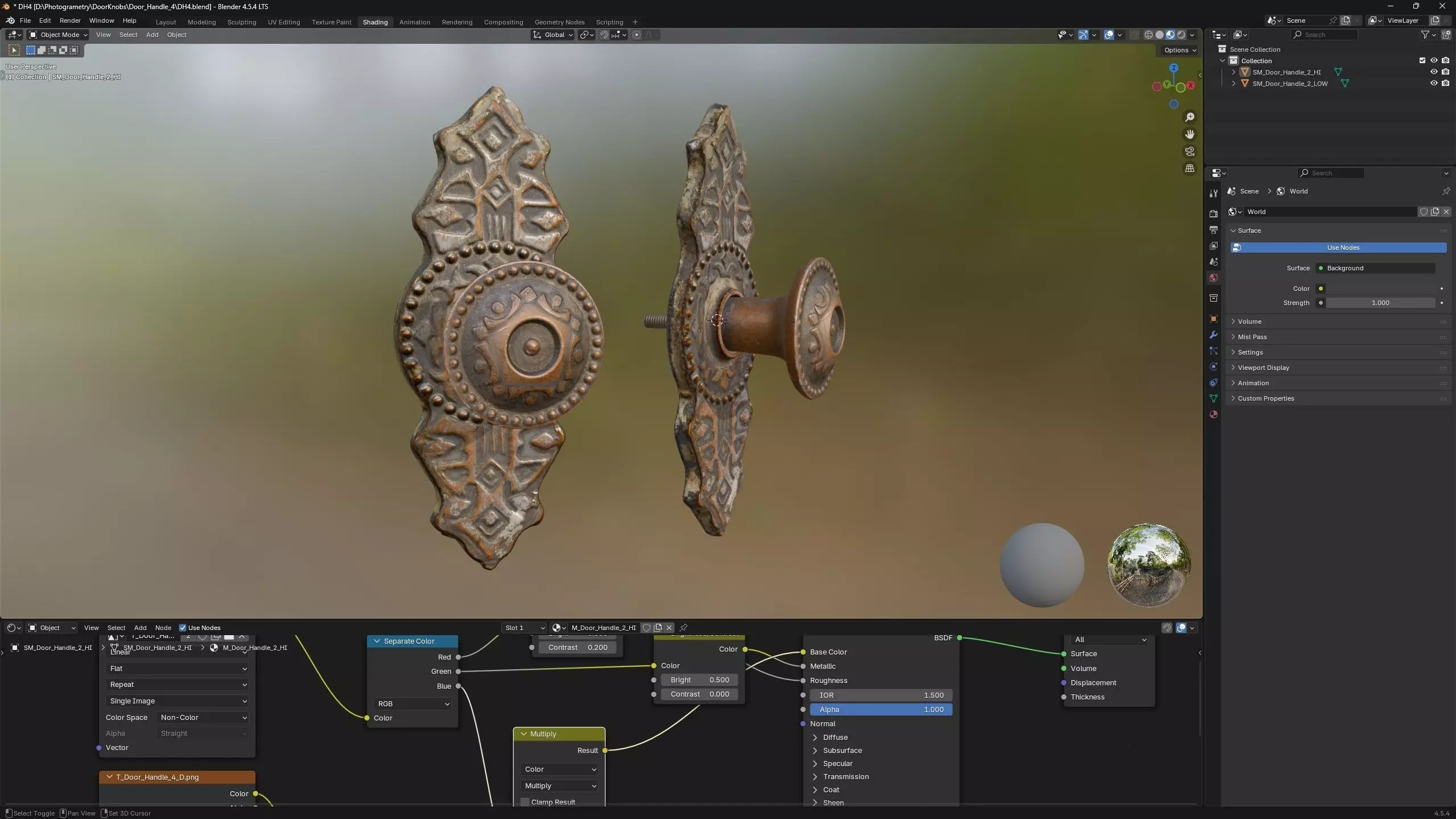Open the Object Mode dropdown
The image size is (1456, 819).
59,35
